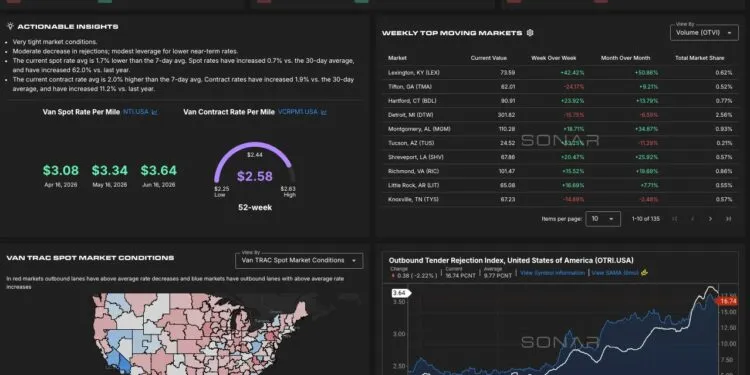Click the purple 52-week contract rate gauge

click(x=254, y=163)
